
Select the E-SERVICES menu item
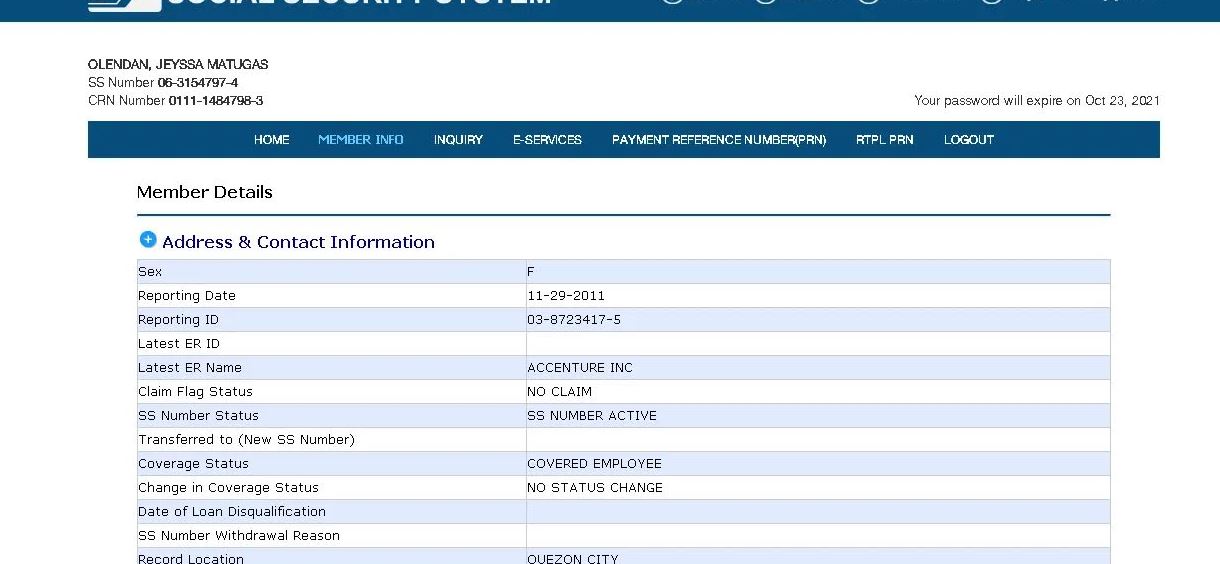tap(547, 140)
